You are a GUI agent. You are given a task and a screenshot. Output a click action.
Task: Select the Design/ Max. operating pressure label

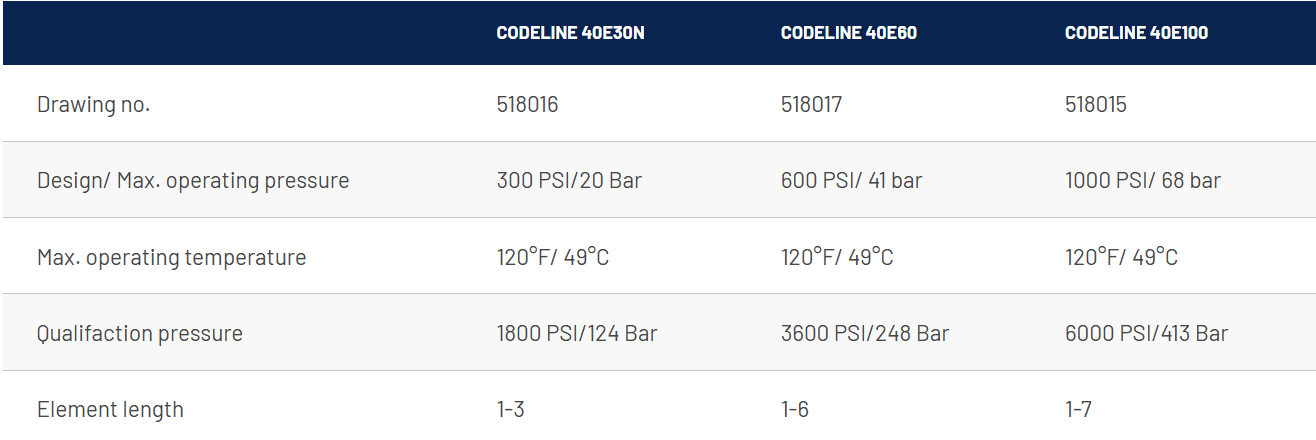193,181
